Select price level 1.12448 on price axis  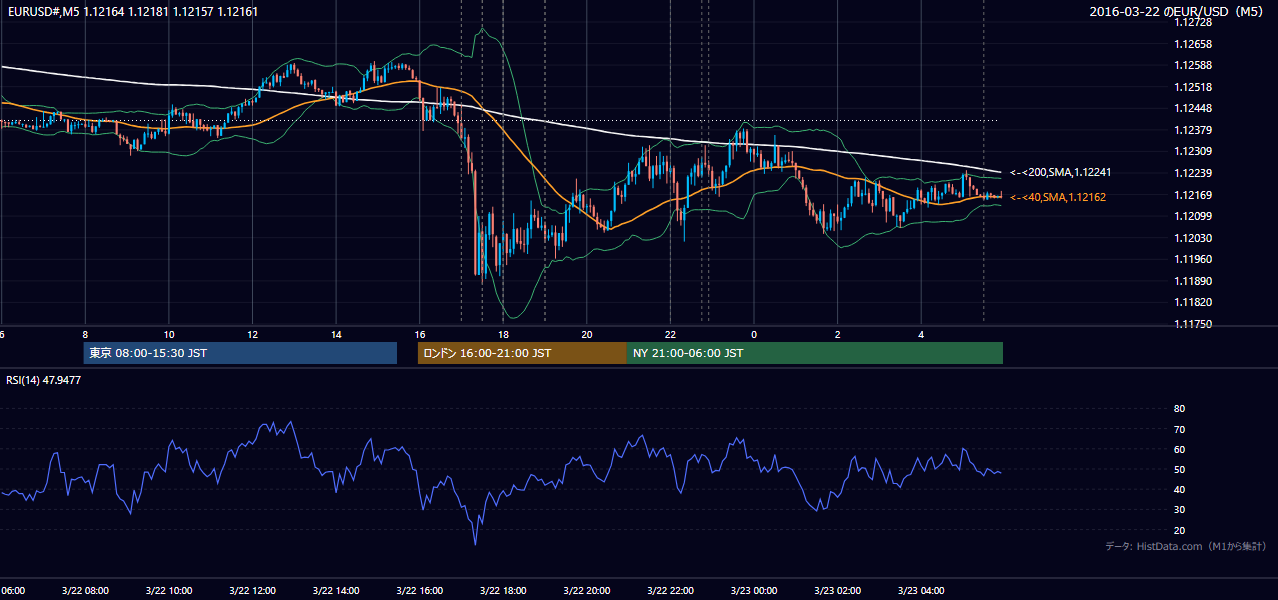tap(1194, 108)
